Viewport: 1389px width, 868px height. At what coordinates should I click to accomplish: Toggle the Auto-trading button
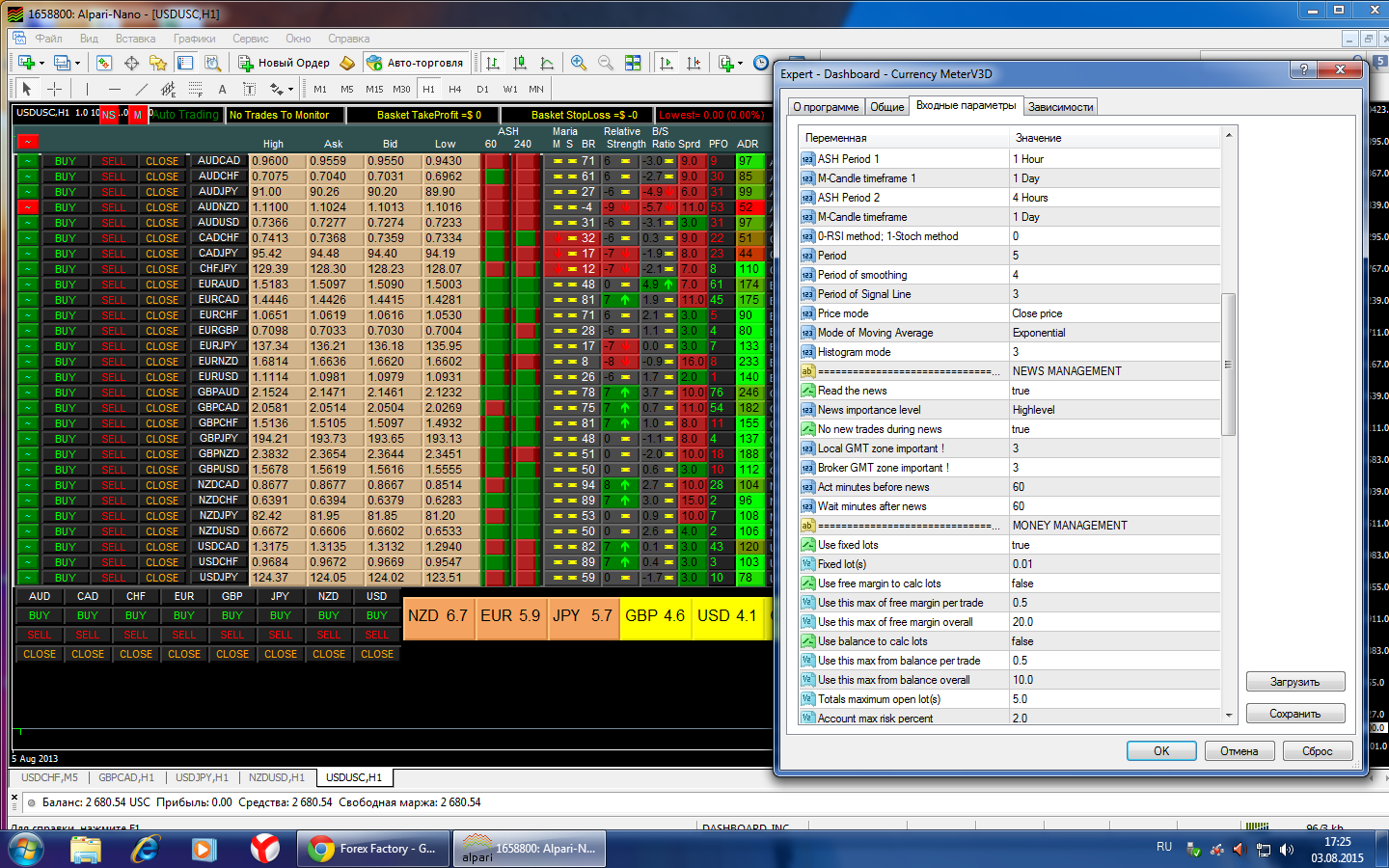point(415,63)
